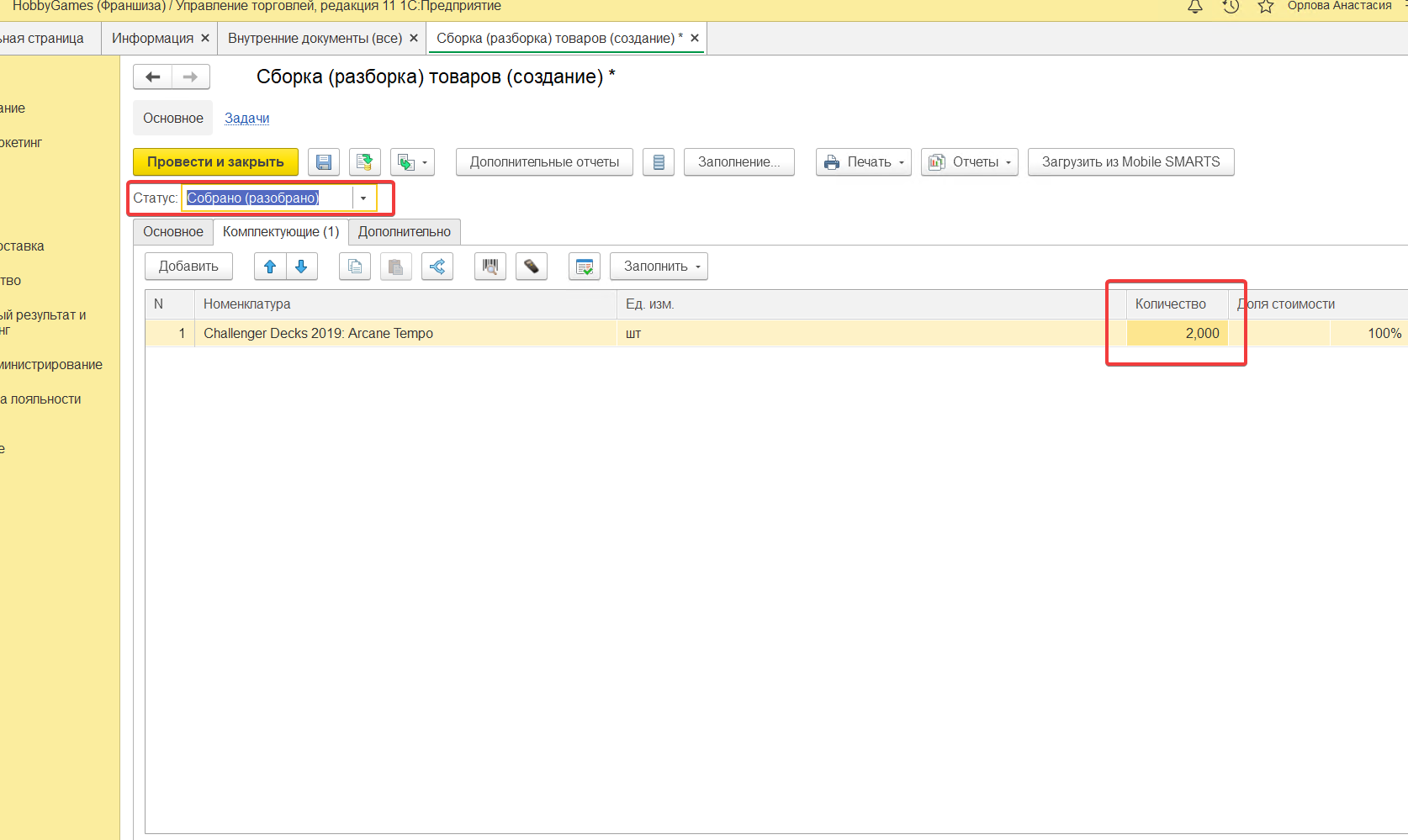Click the barcode search icon
Image resolution: width=1408 pixels, height=840 pixels.
[490, 267]
